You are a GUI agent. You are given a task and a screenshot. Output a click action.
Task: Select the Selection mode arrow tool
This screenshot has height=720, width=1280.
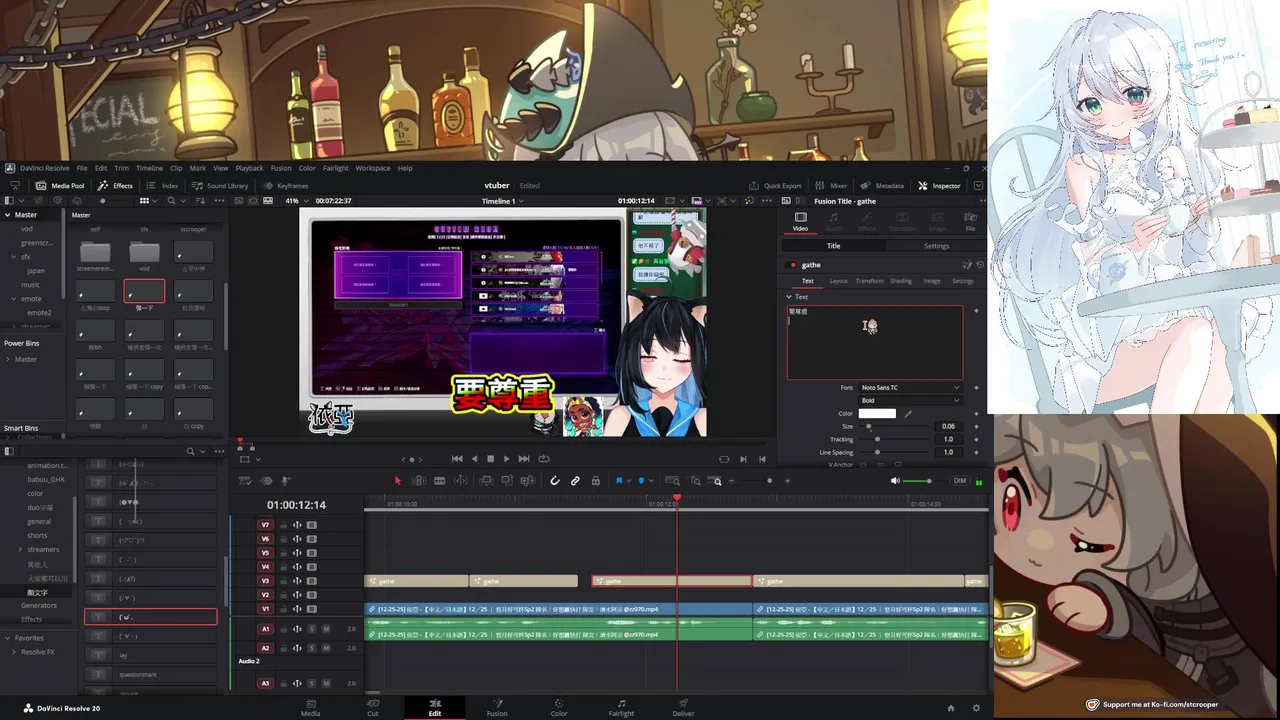point(397,481)
